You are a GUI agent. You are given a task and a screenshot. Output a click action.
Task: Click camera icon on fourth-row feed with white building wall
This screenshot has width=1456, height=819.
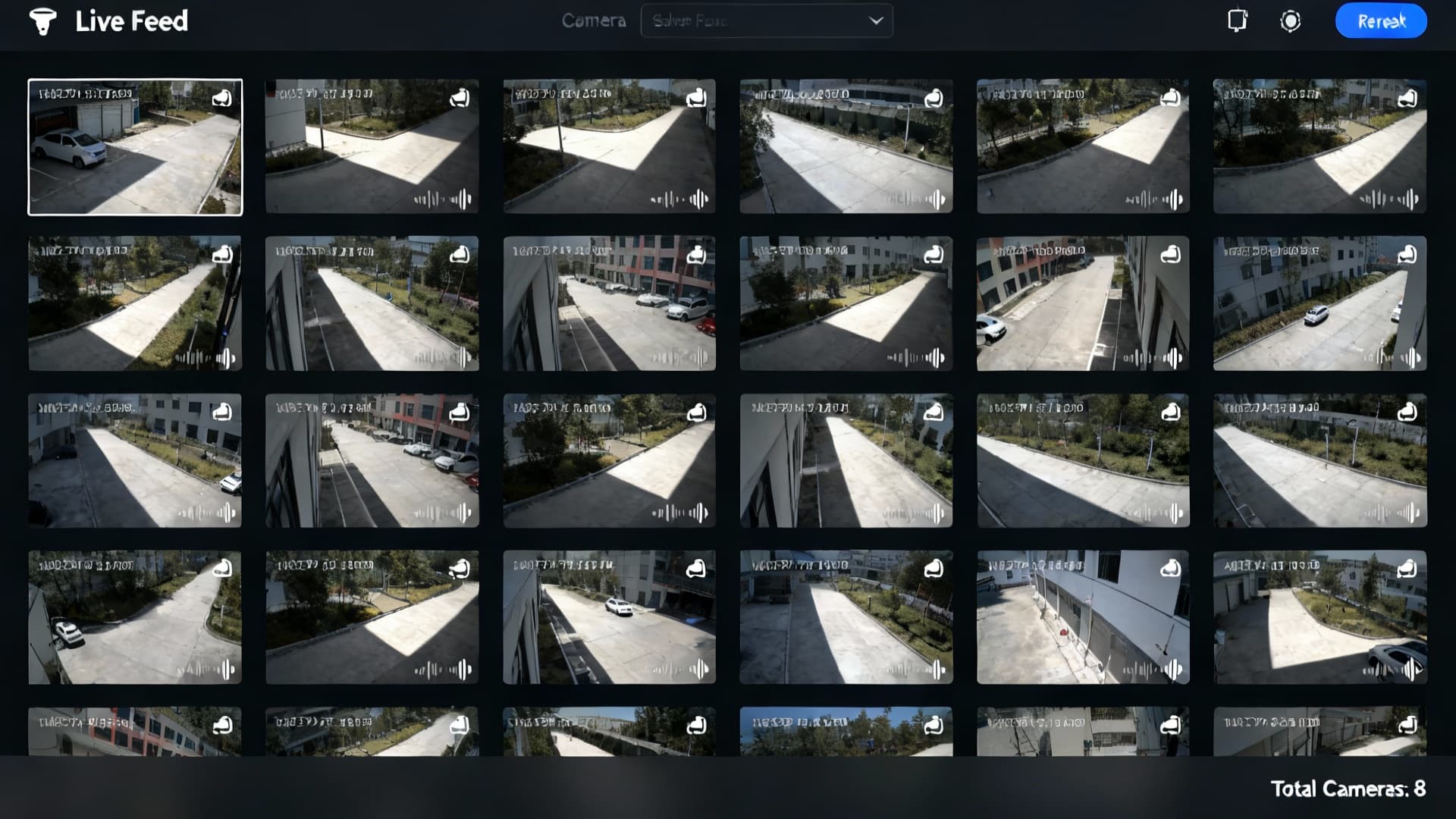(1170, 568)
